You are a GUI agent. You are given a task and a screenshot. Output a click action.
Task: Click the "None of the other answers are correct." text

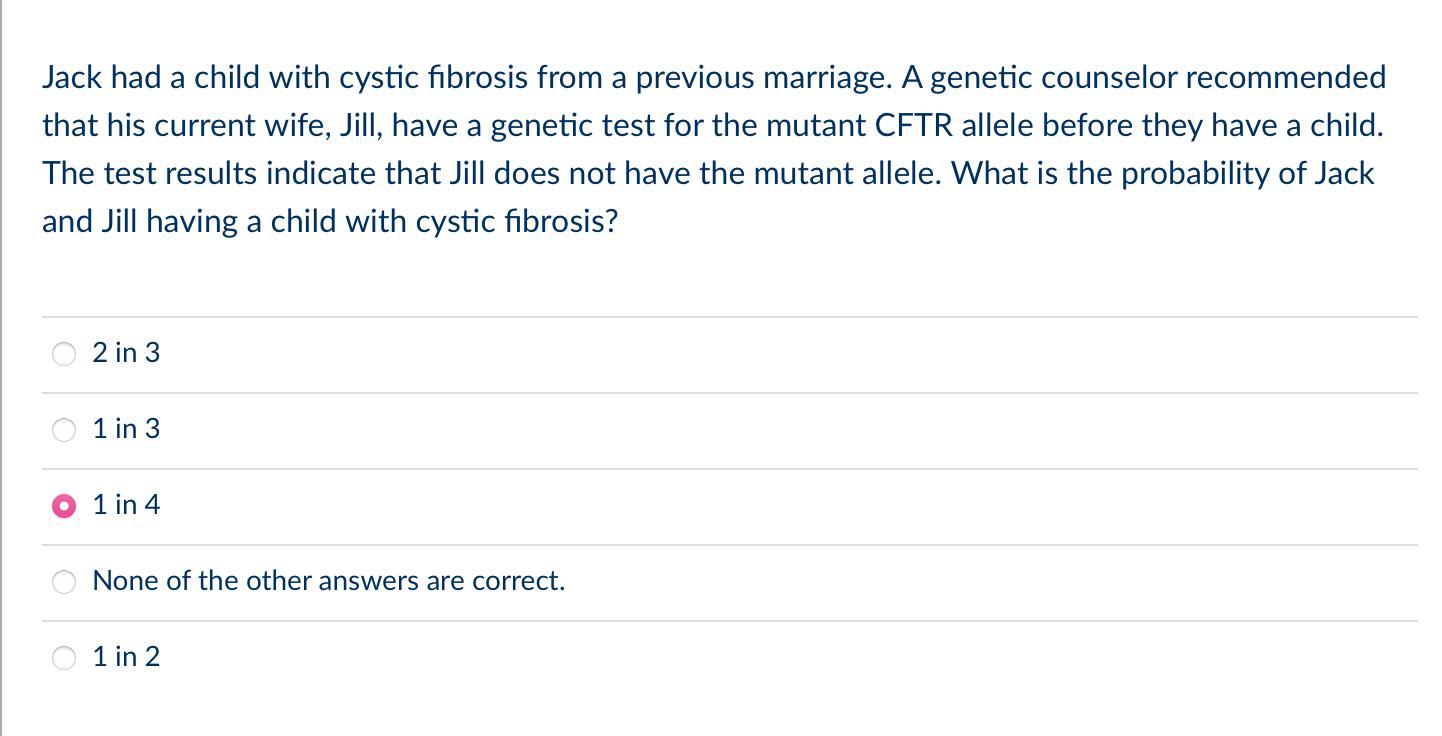tap(328, 581)
